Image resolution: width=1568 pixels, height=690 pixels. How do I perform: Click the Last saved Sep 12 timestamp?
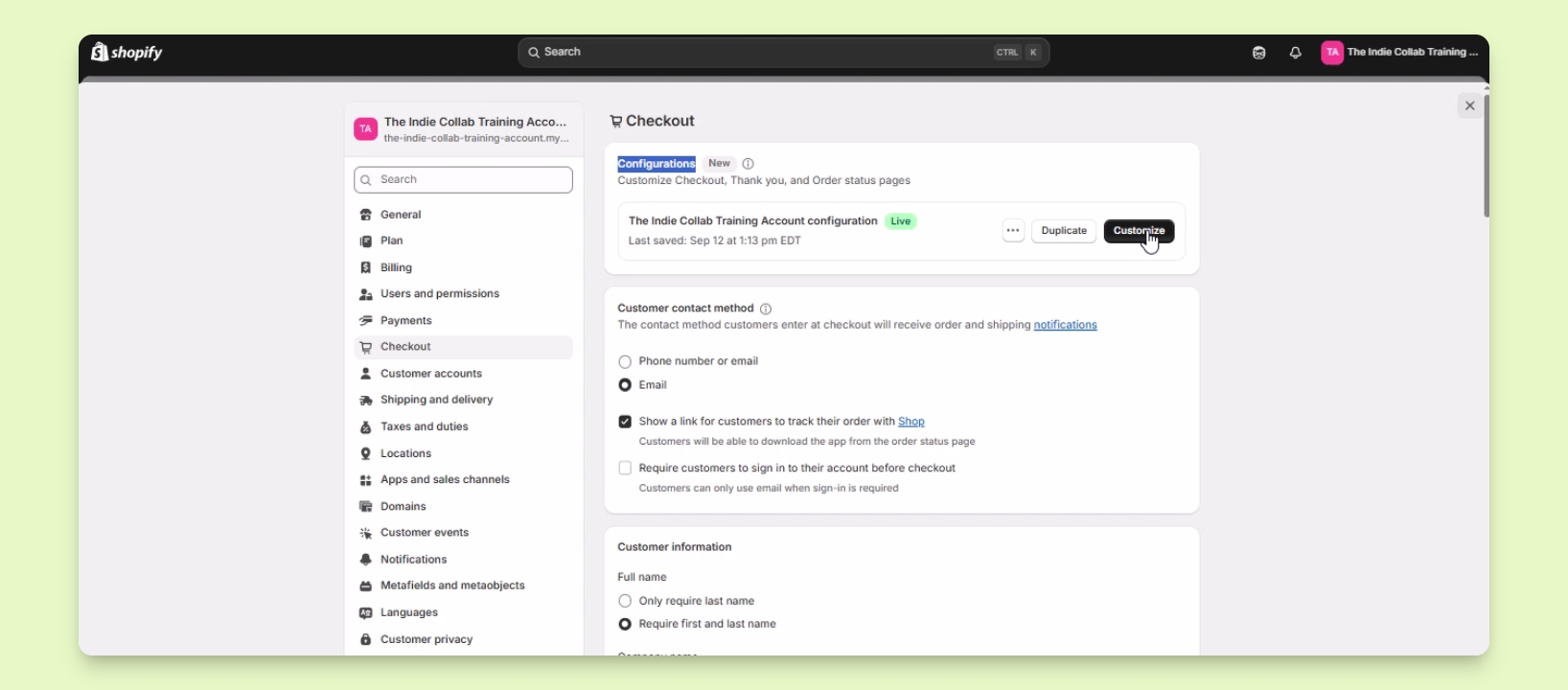point(715,241)
